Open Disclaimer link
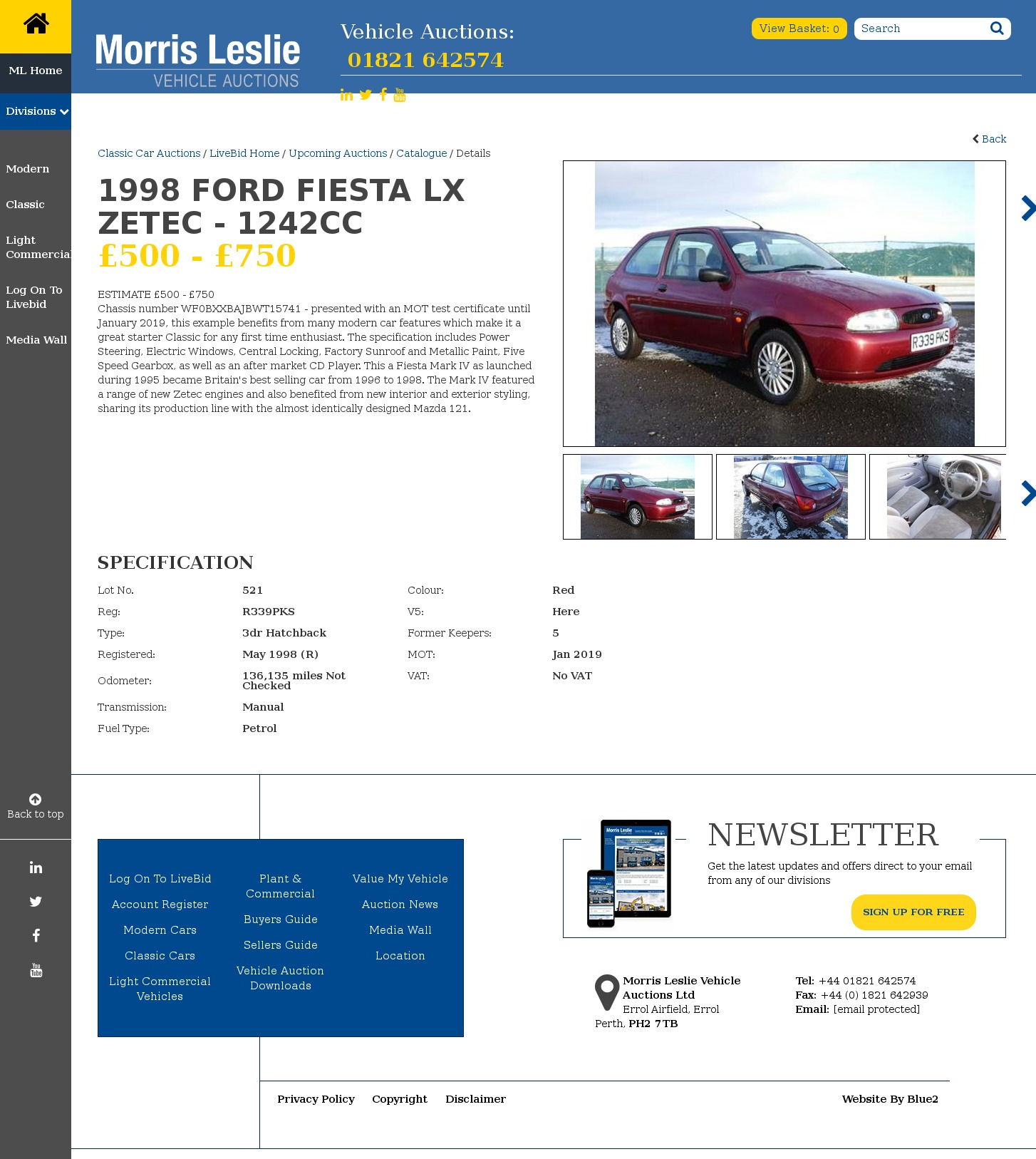 (476, 1099)
